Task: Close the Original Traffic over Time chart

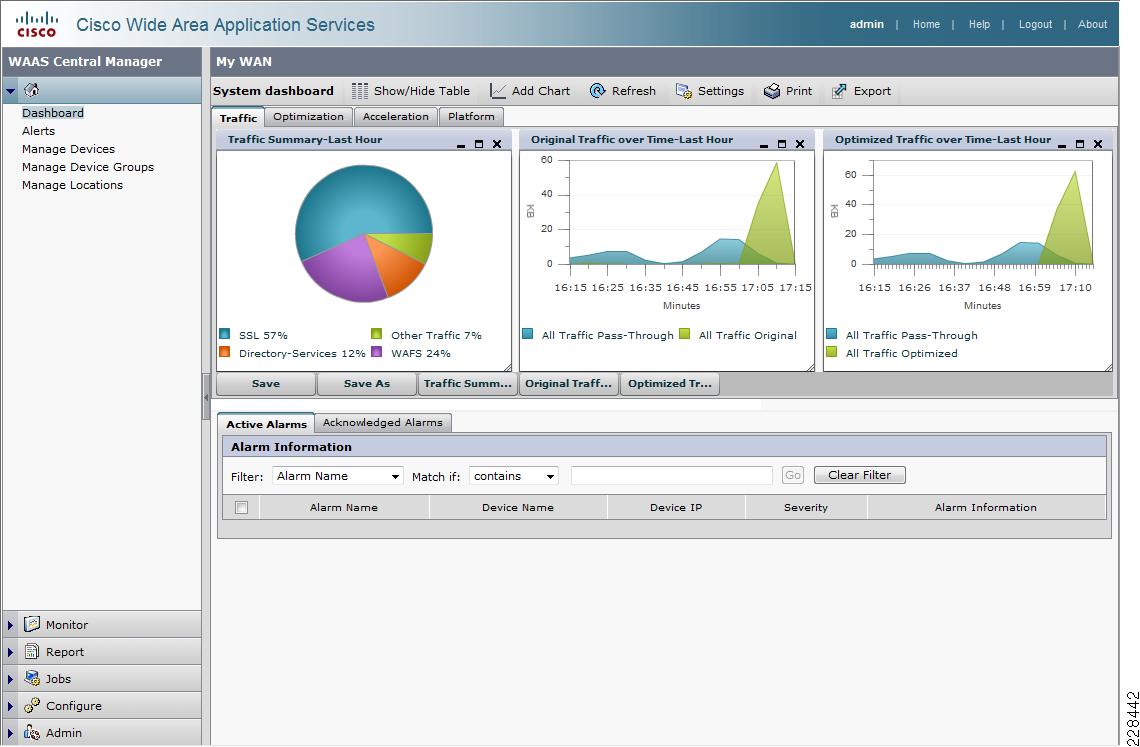Action: (x=800, y=144)
